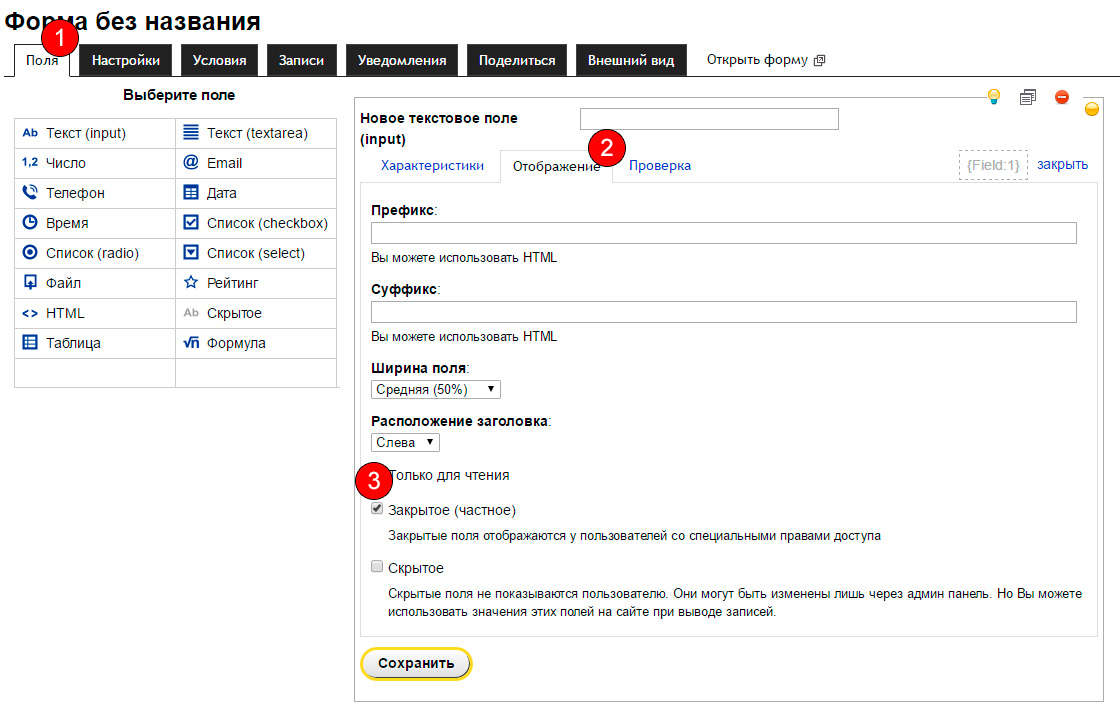The width and height of the screenshot is (1120, 718).
Task: Add a Телефон field type
Action: [75, 193]
